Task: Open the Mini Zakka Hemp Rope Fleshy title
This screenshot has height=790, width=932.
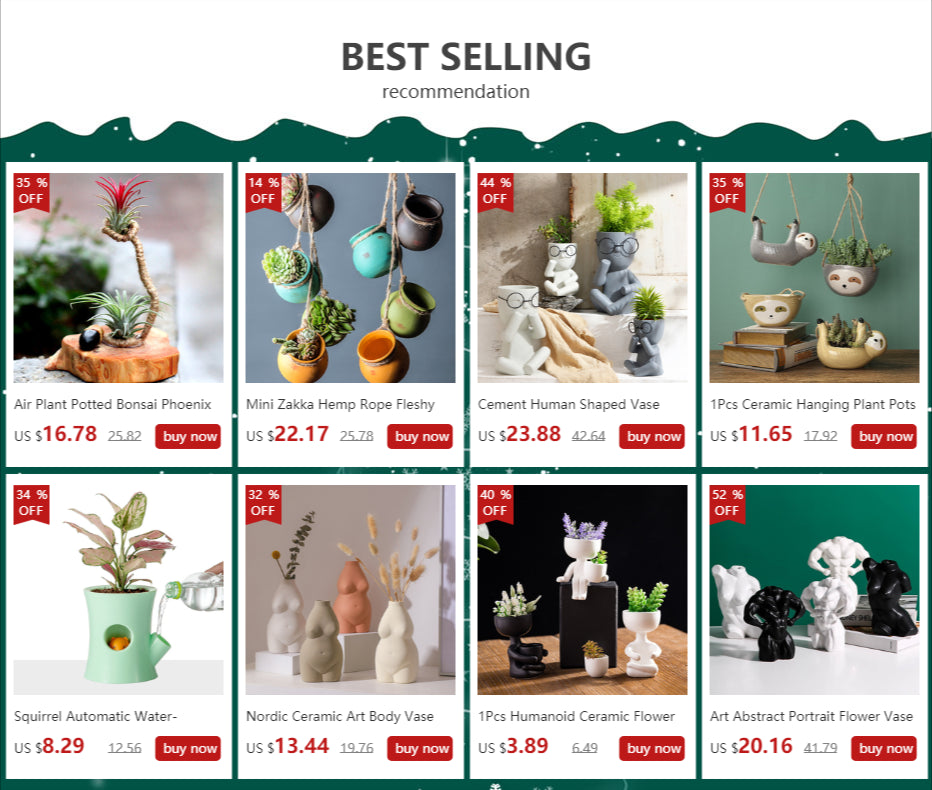Action: tap(340, 405)
